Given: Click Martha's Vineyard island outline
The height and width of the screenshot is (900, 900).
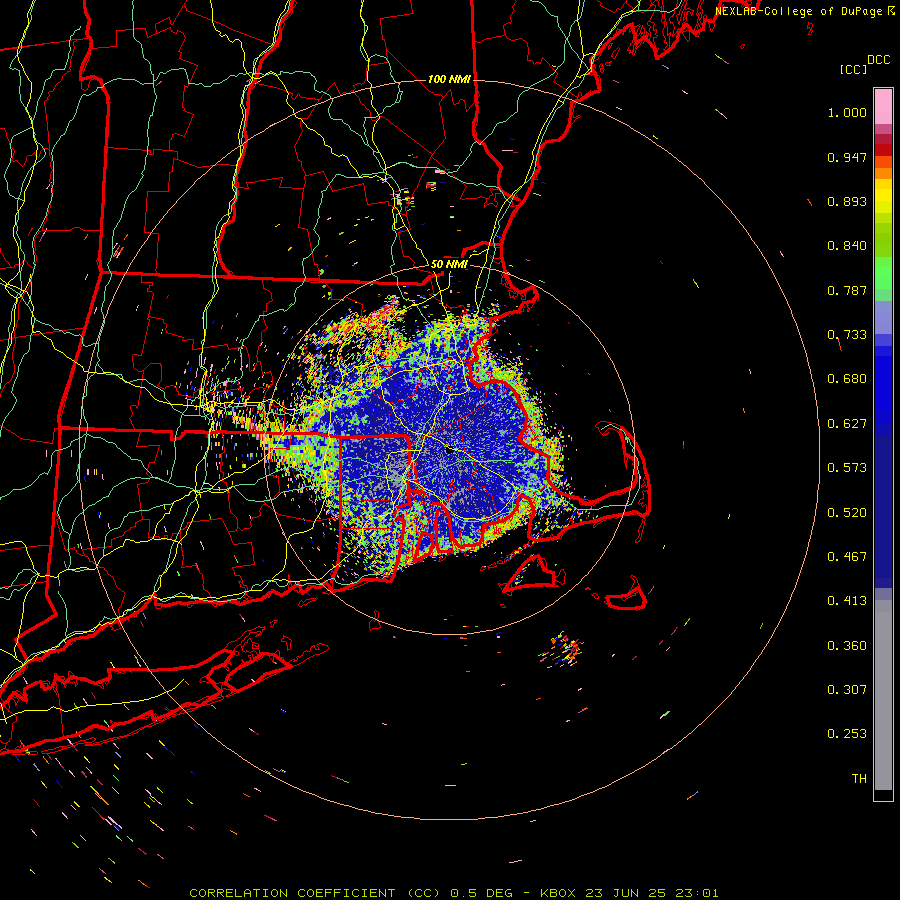Looking at the screenshot, I should pos(531,573).
